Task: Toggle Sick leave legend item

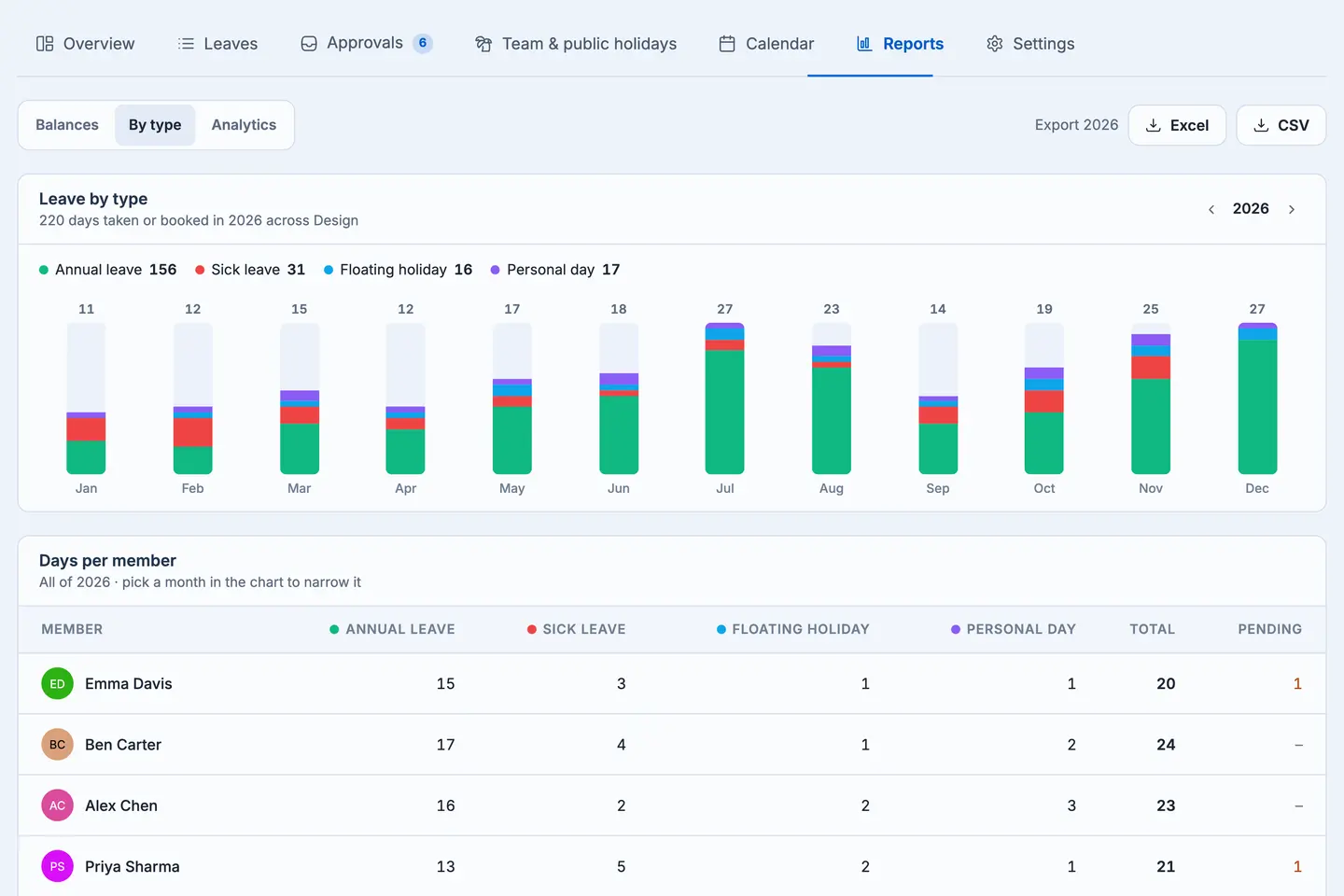Action: coord(250,270)
